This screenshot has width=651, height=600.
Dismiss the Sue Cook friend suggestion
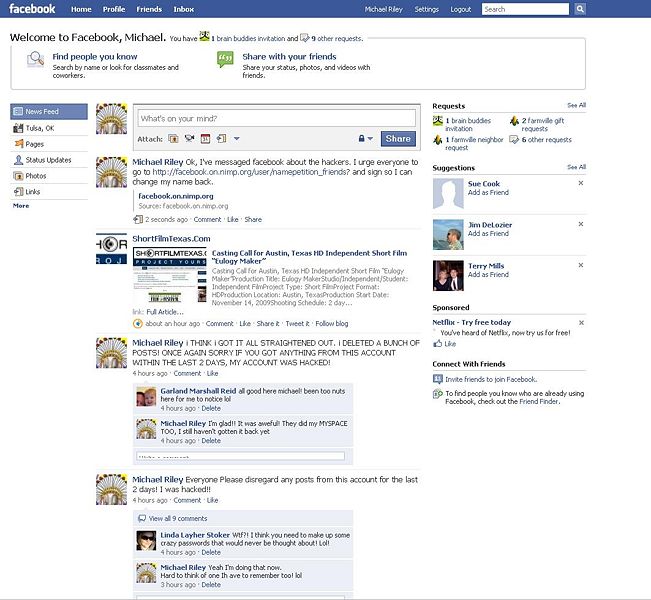pos(581,183)
